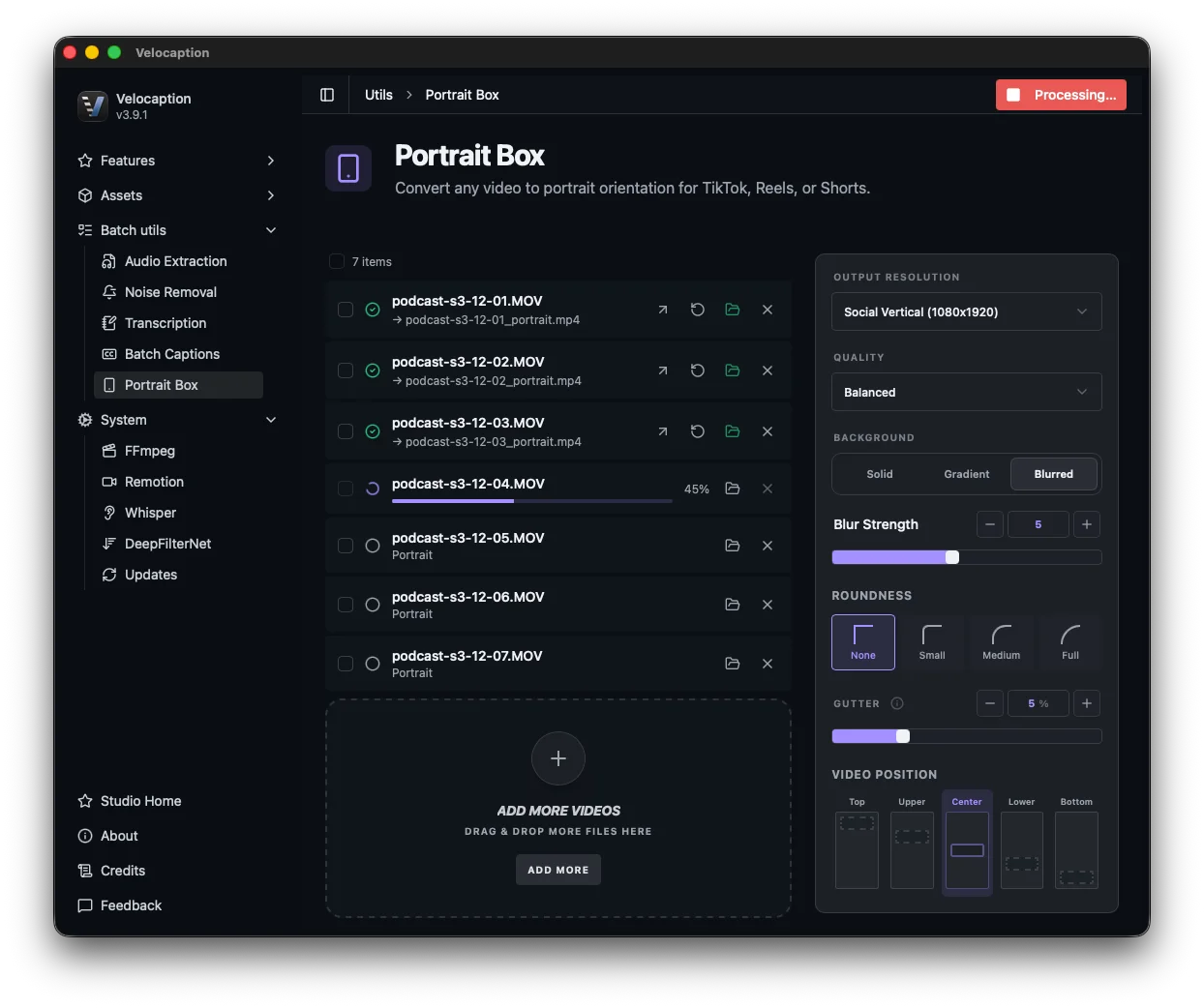Screen dimensions: 1204x1008
Task: Open Studio Home
Action: click(177, 801)
